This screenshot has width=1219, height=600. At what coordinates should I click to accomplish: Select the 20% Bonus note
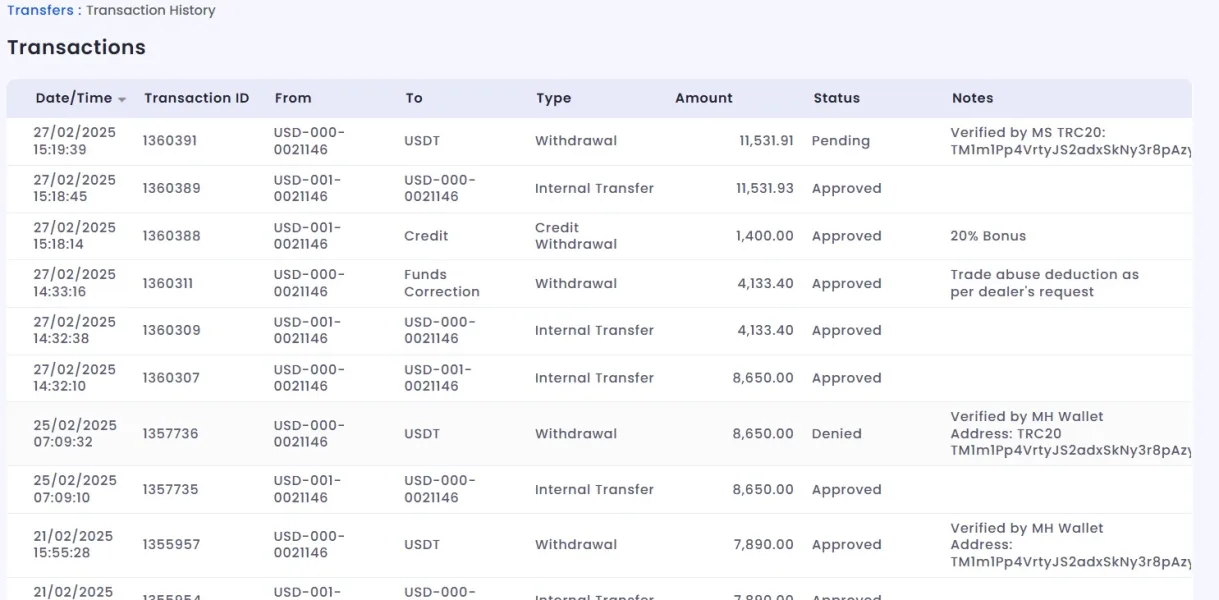coord(988,236)
